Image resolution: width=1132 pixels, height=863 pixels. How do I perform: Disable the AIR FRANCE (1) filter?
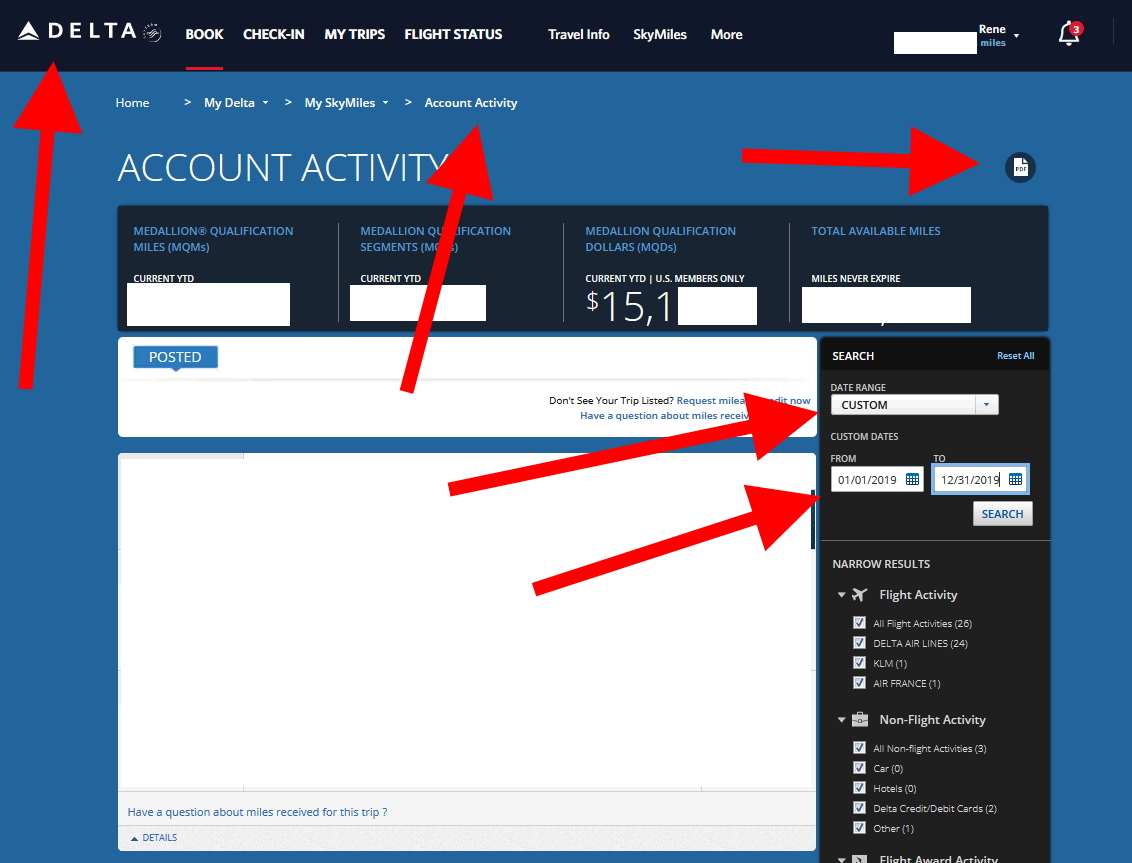(x=859, y=683)
